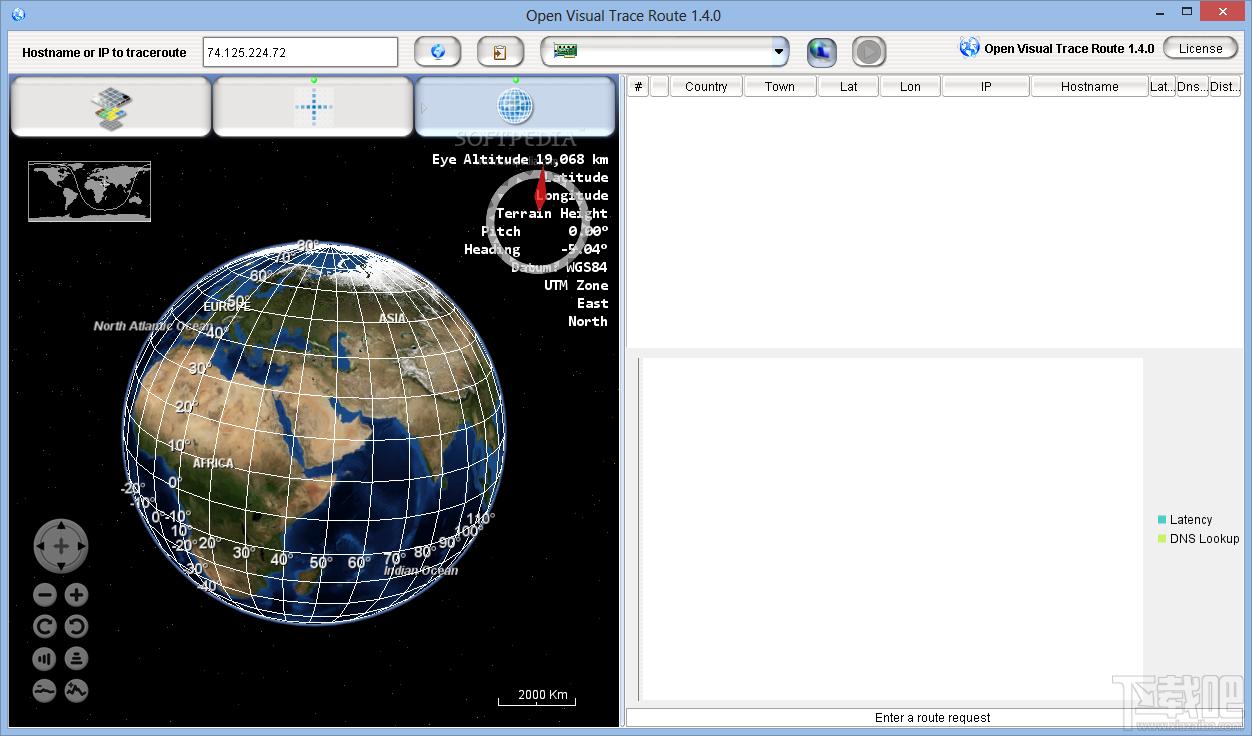Sort table by Country column

706,87
